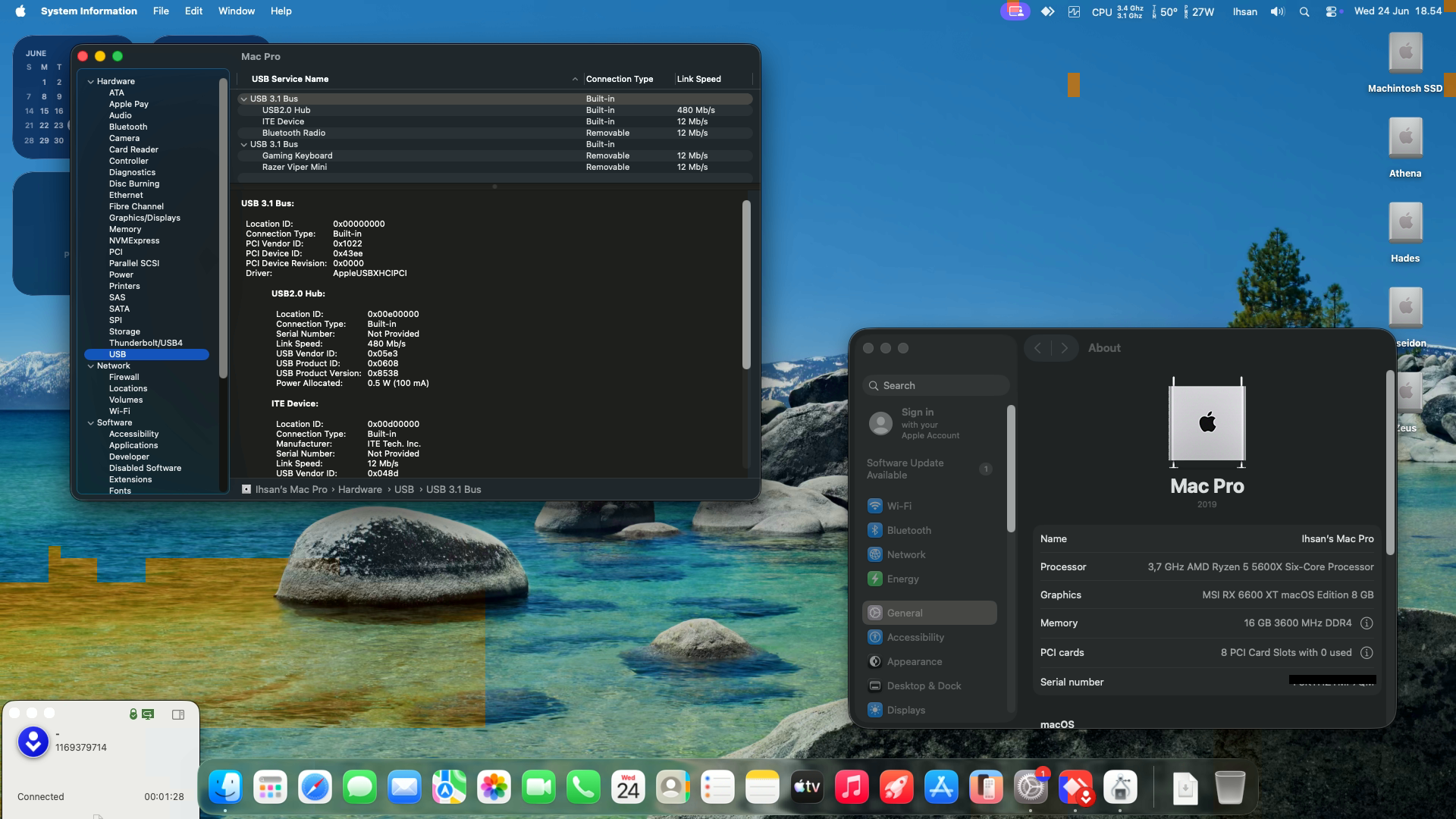The image size is (1456, 819).
Task: Open Launchpad from the Dock
Action: coord(270,788)
